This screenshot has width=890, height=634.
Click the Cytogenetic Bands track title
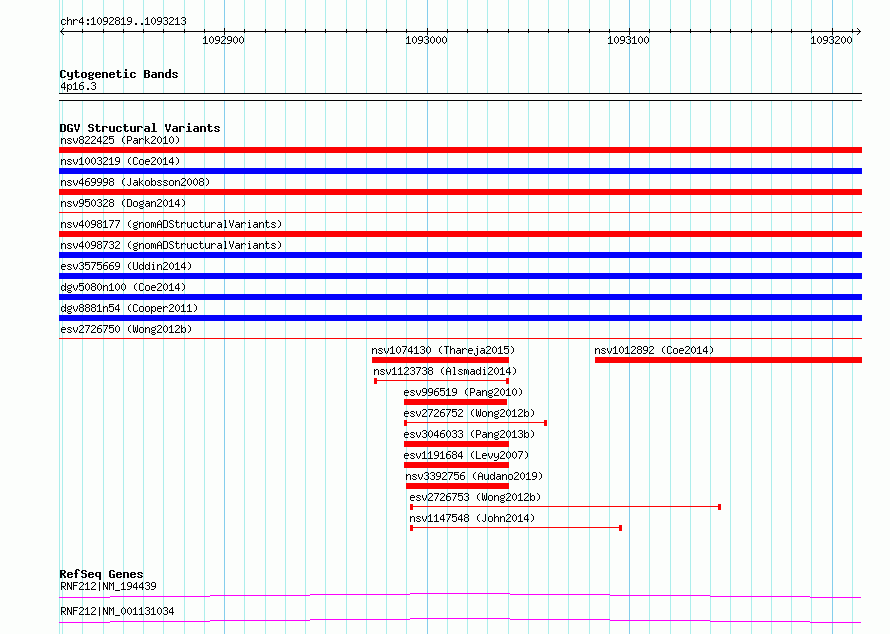(x=119, y=74)
